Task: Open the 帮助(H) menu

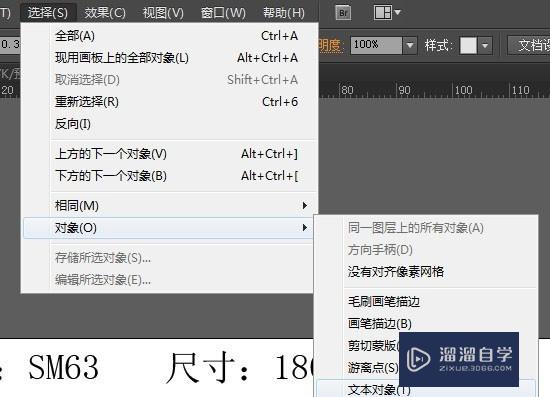Action: tap(284, 13)
